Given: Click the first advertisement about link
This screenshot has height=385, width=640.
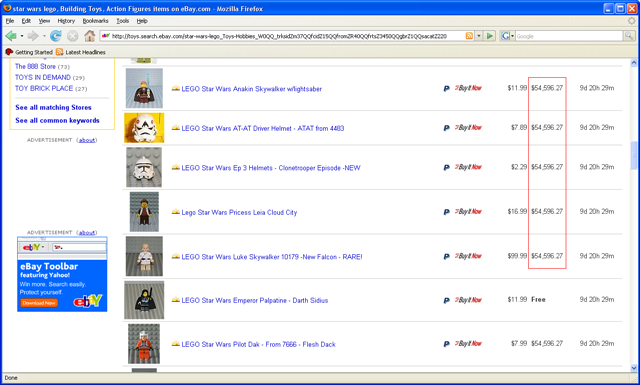Looking at the screenshot, I should coord(87,140).
